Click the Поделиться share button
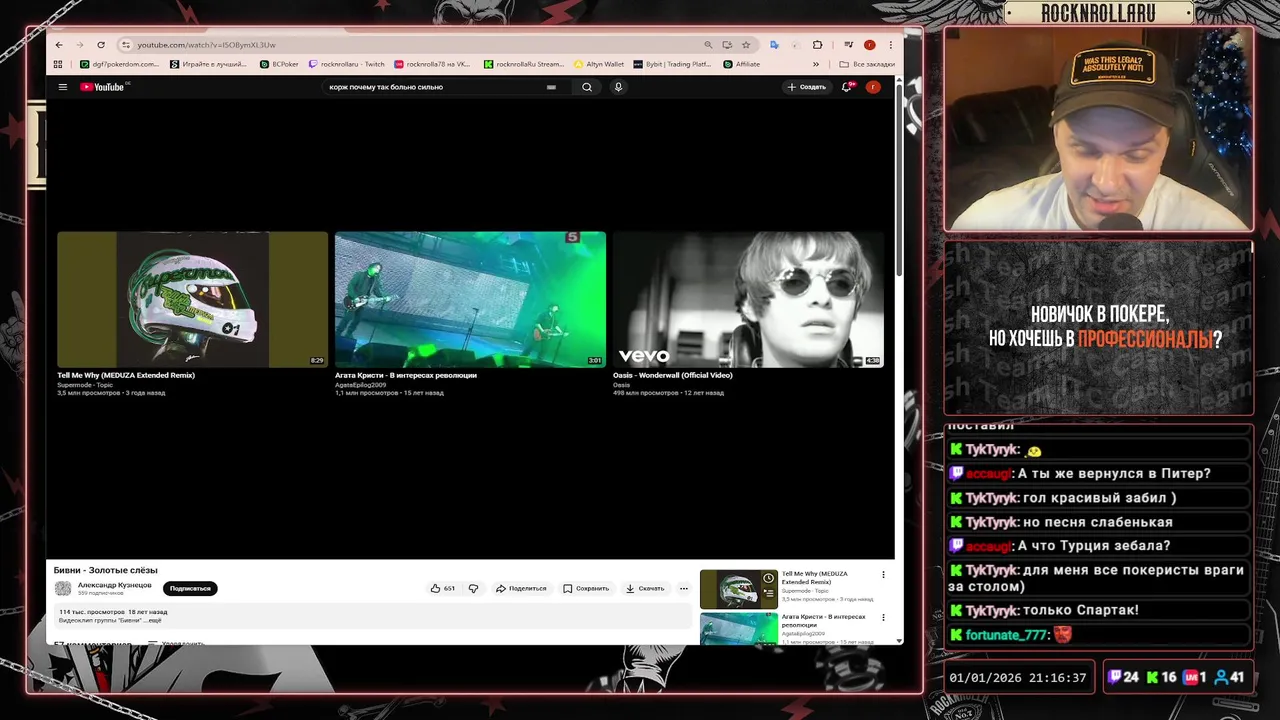Viewport: 1280px width, 720px height. click(x=521, y=588)
